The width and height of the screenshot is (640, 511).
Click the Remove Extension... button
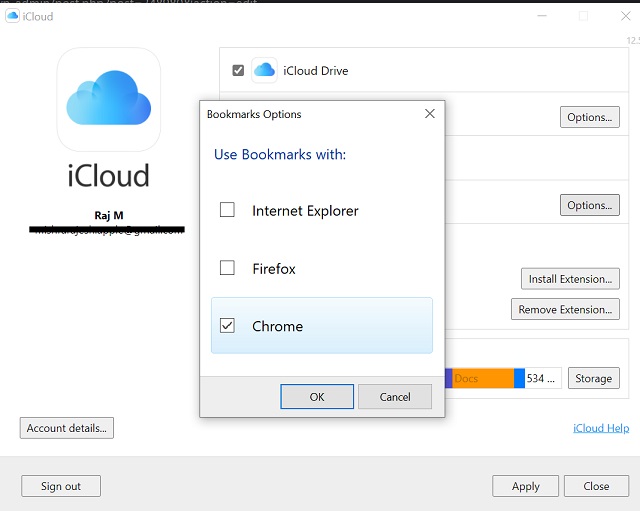565,309
